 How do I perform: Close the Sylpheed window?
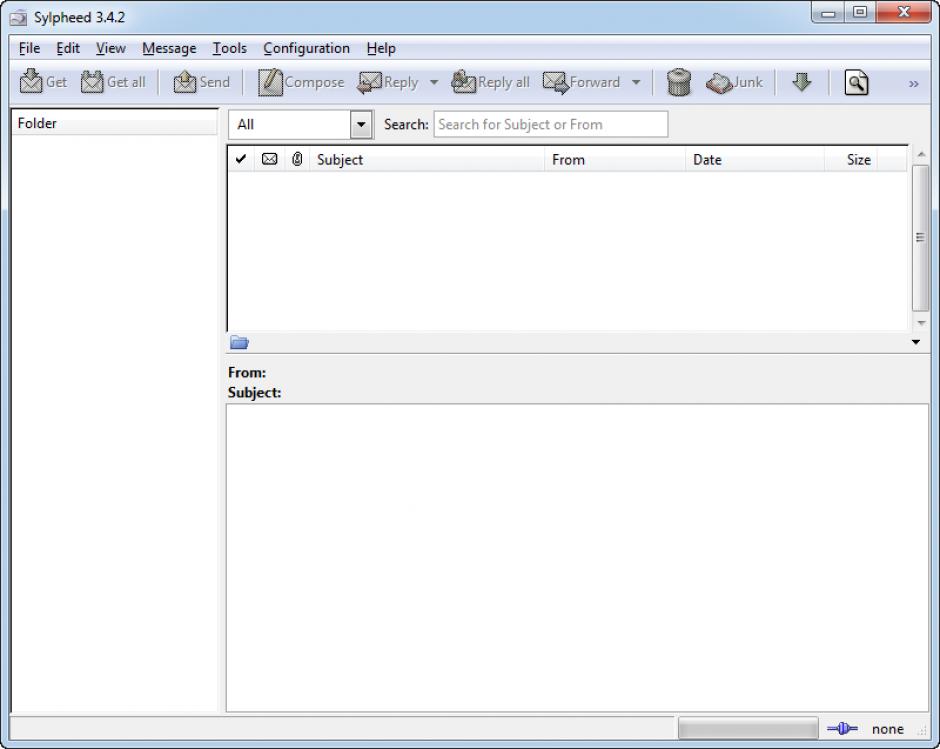pos(904,13)
